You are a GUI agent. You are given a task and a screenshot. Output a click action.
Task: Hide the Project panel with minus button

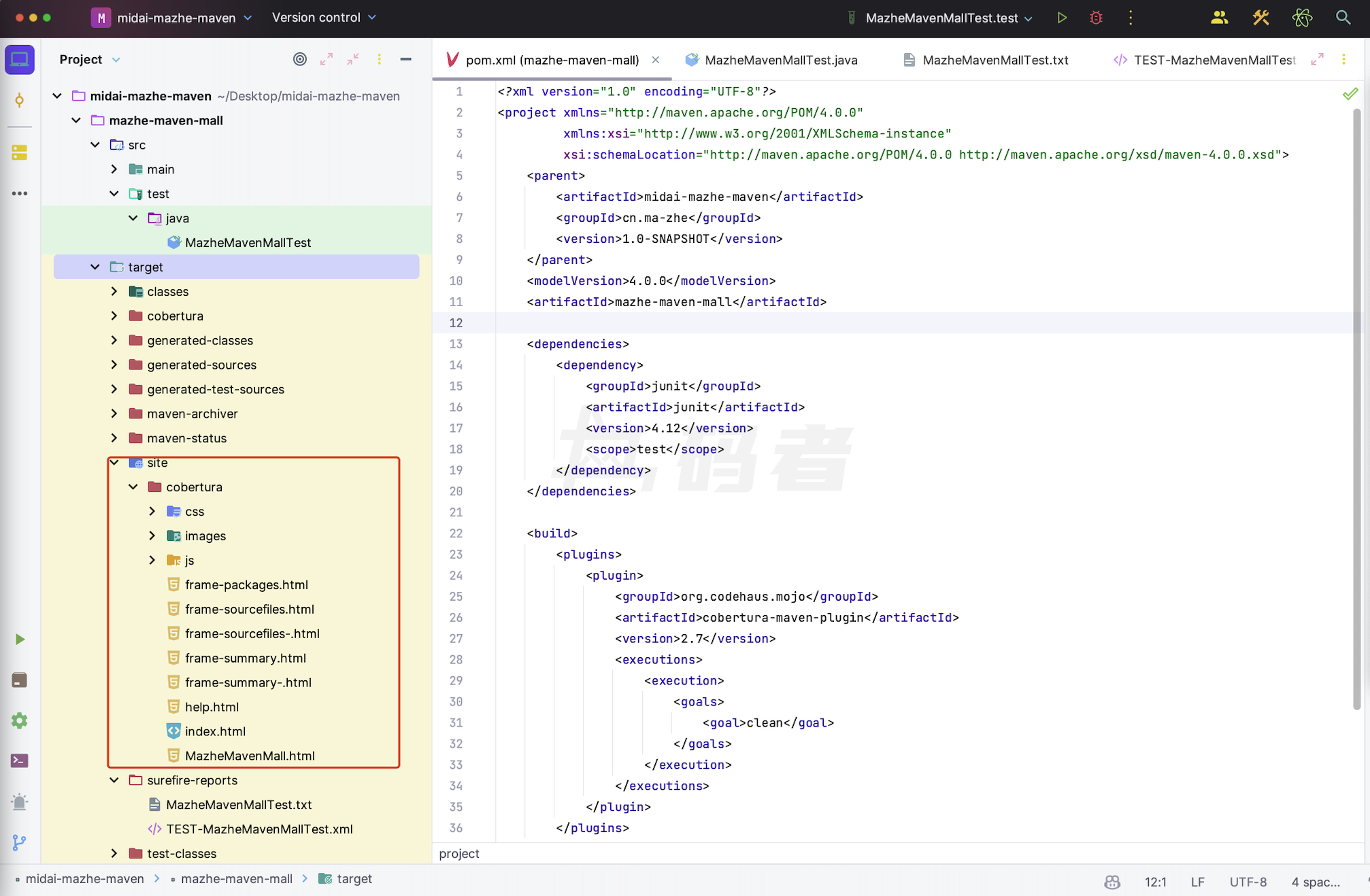405,59
